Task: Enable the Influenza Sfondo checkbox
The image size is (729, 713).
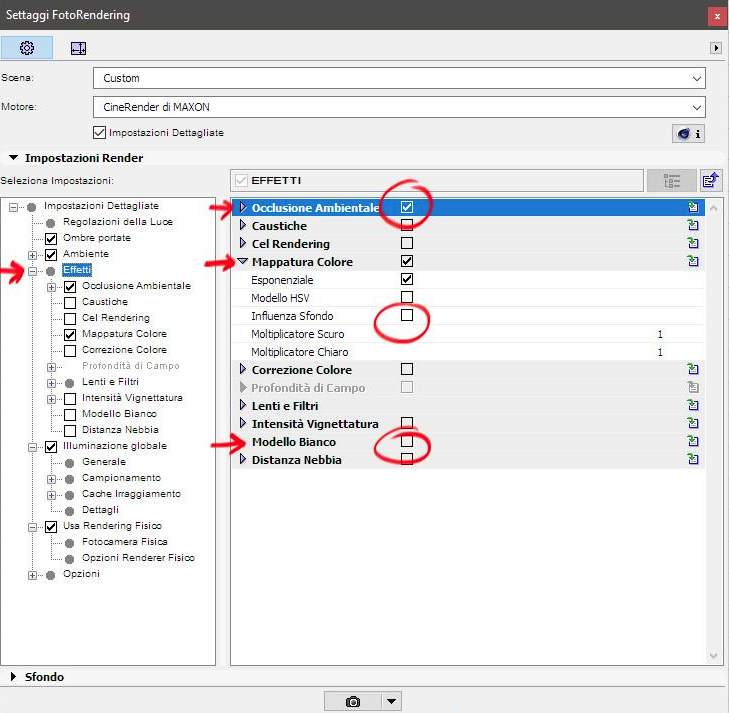Action: [406, 316]
